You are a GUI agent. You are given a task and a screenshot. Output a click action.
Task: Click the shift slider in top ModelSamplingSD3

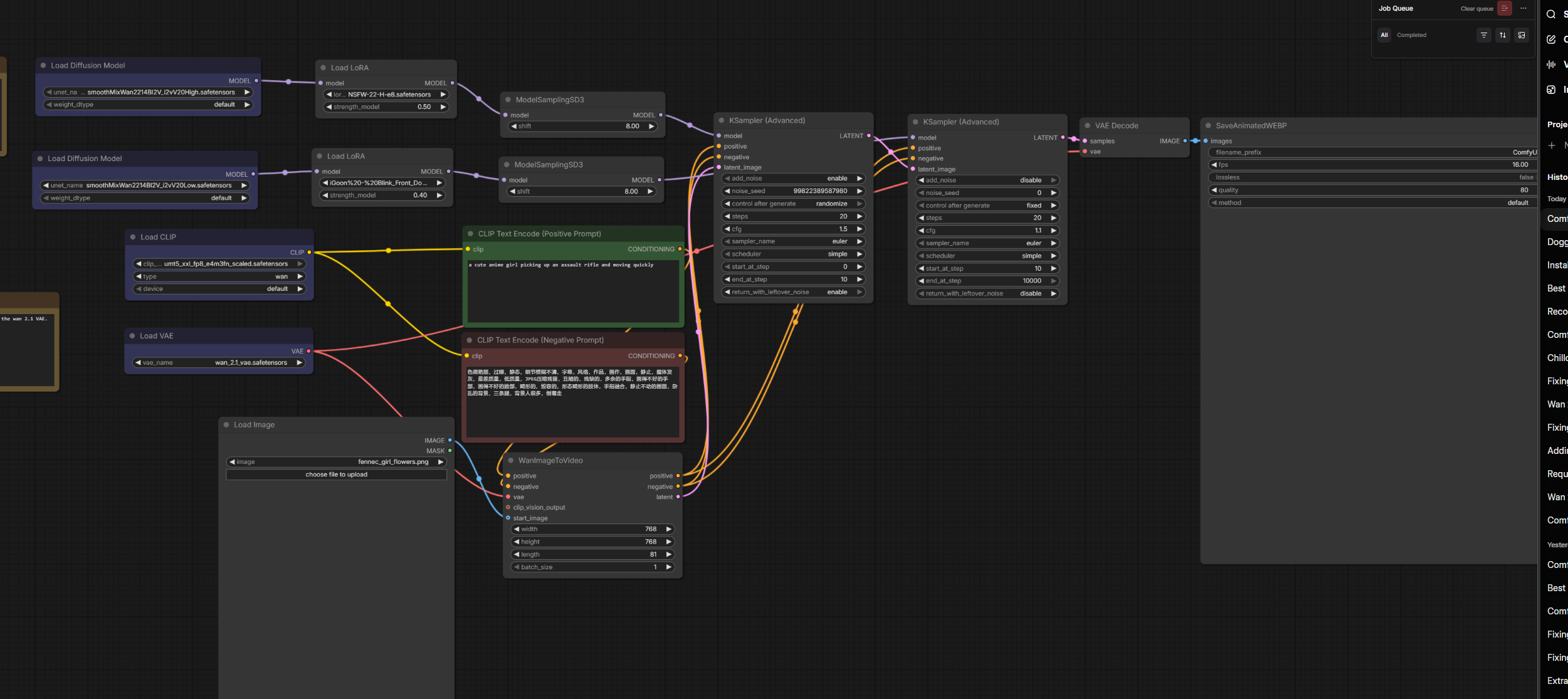(x=583, y=127)
